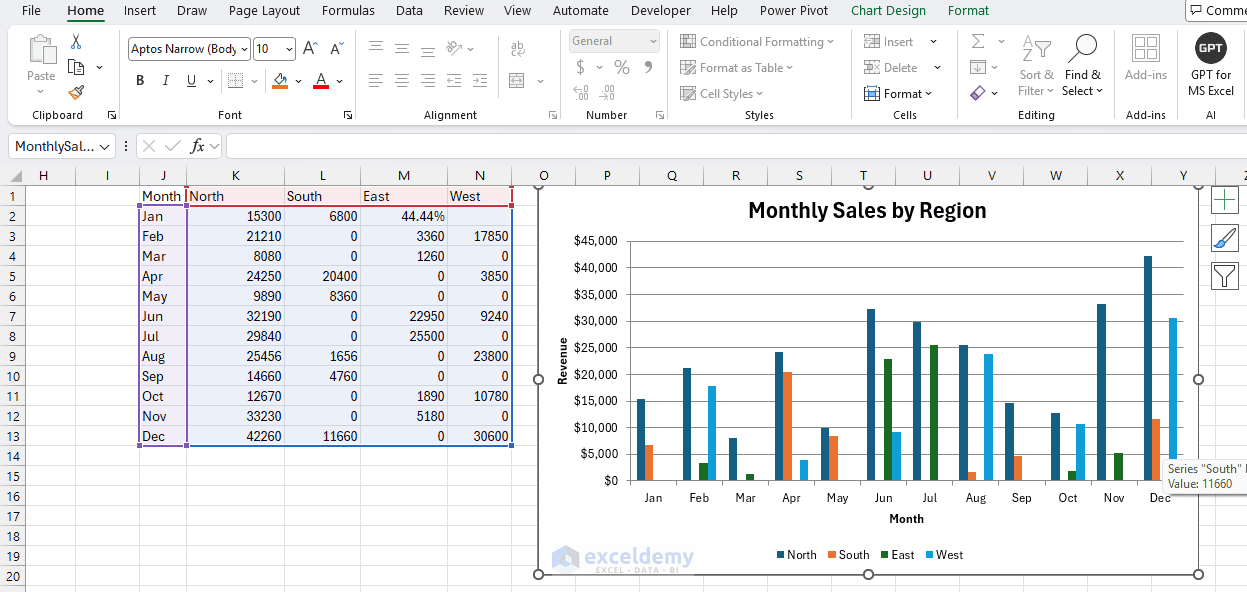Open the Page Layout tab
1247x592 pixels.
coord(264,11)
